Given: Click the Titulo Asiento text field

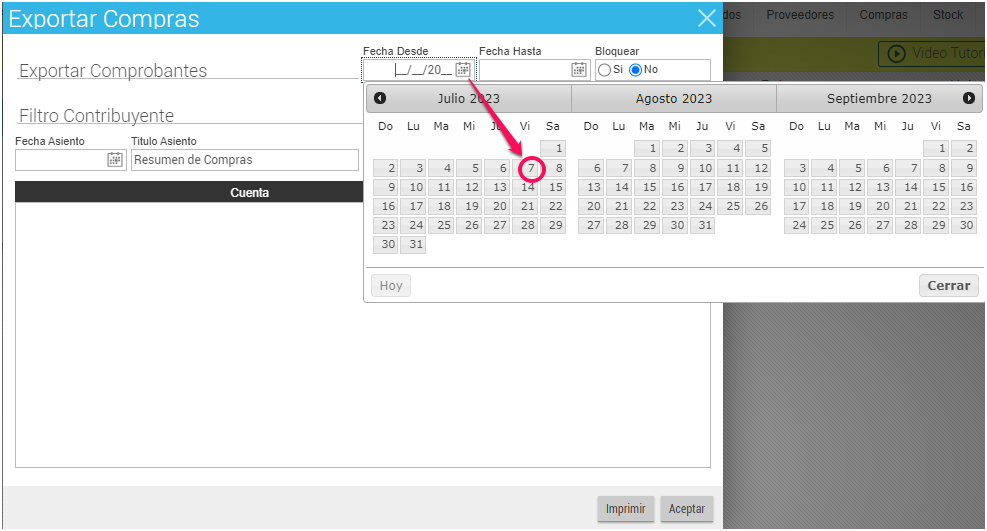Looking at the screenshot, I should pos(244,160).
